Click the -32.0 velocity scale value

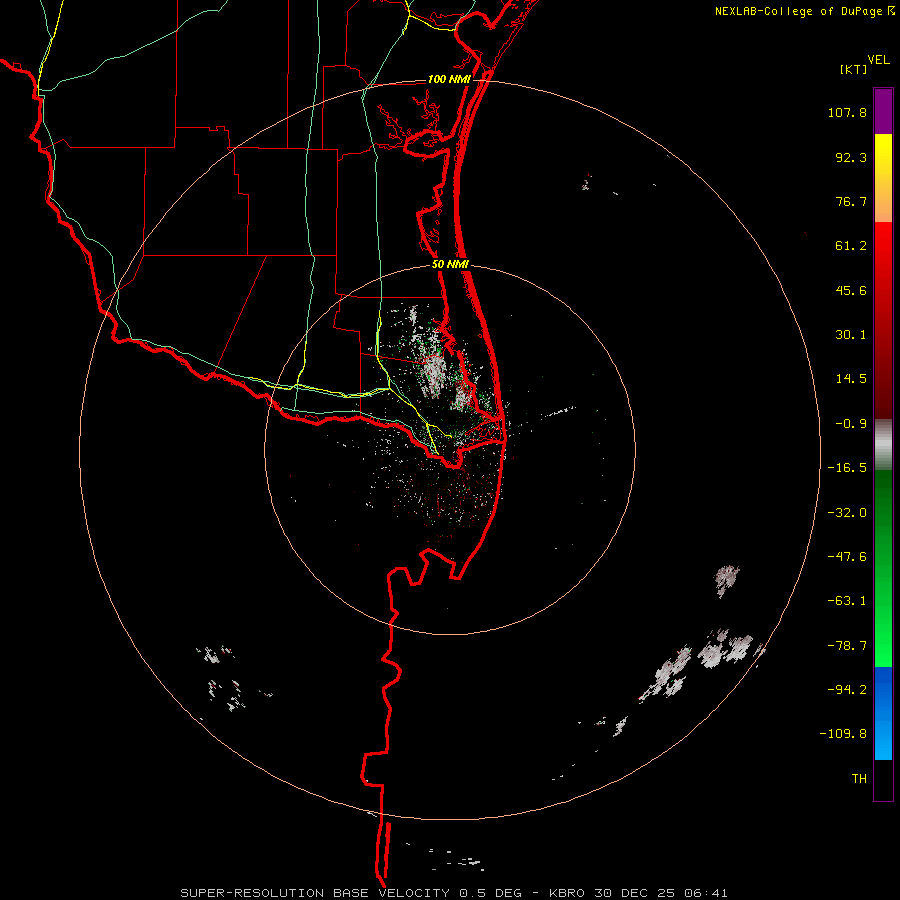coord(847,513)
